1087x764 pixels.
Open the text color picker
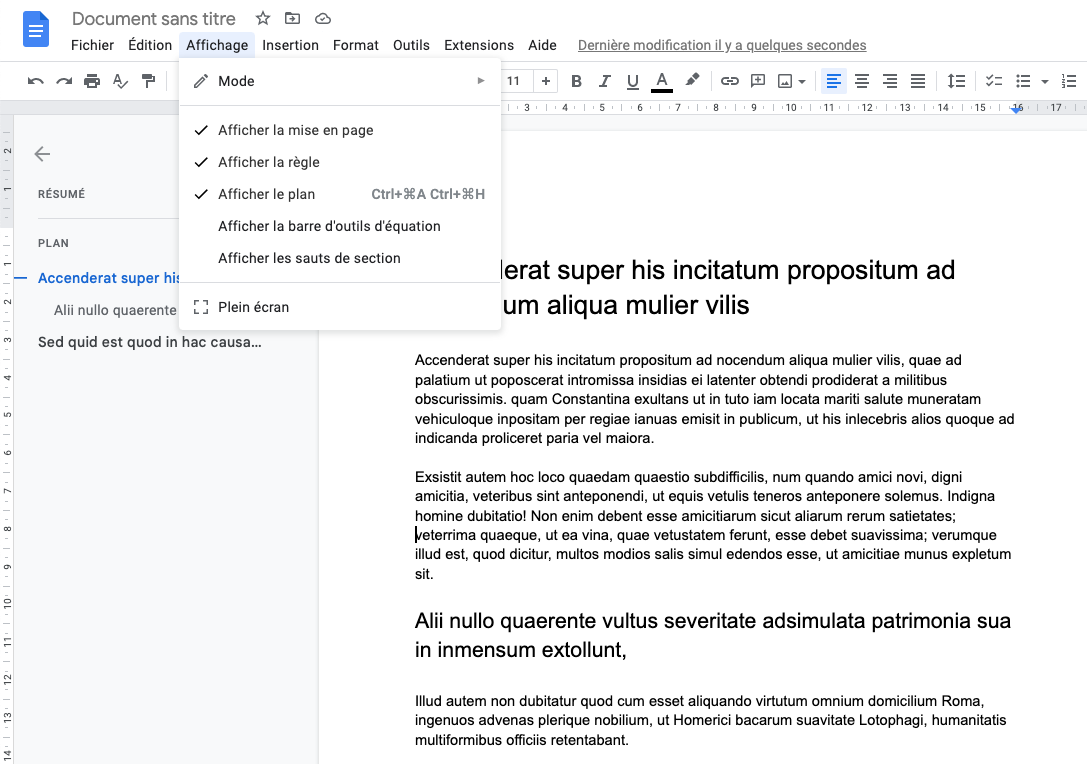661,81
